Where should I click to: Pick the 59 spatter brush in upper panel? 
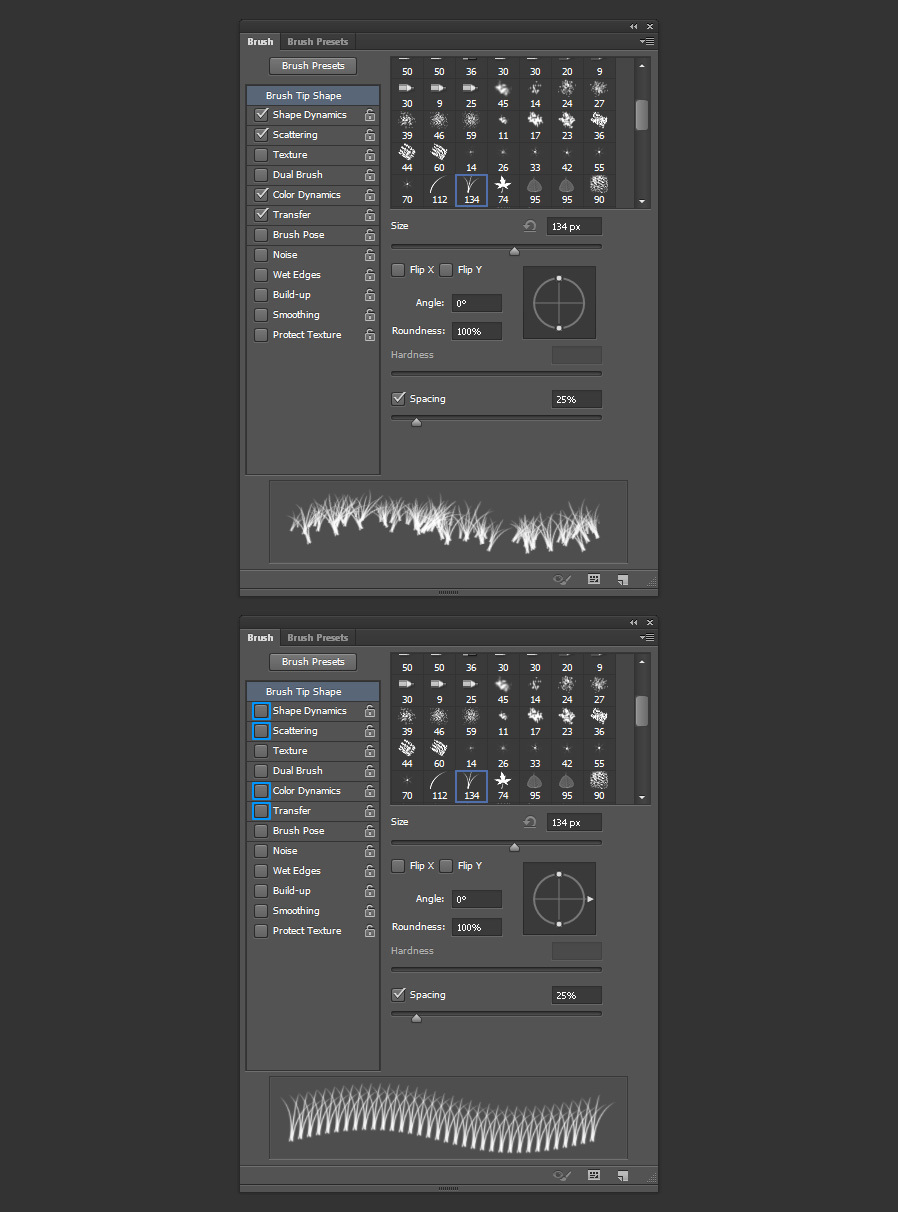click(471, 126)
